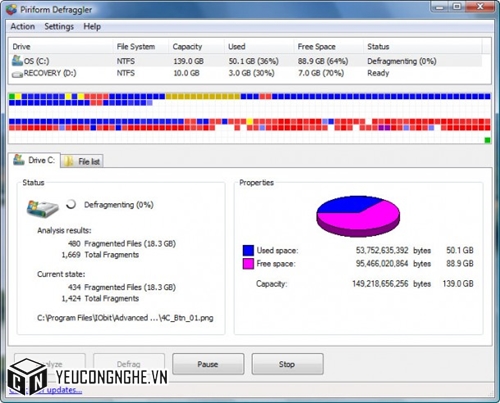Click '1,669 Total Fragments' text
Viewport: 500px width, 403px height.
click(x=100, y=255)
